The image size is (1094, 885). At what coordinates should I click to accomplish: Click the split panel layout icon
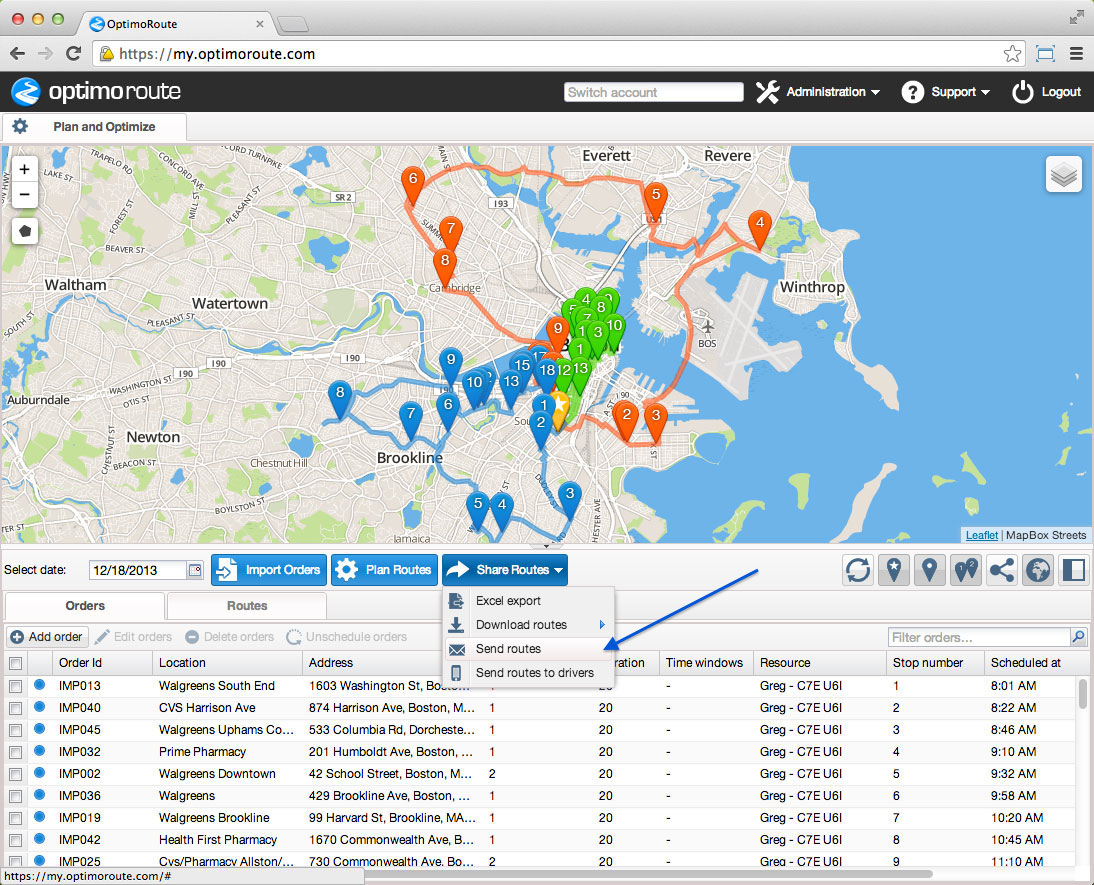point(1074,570)
